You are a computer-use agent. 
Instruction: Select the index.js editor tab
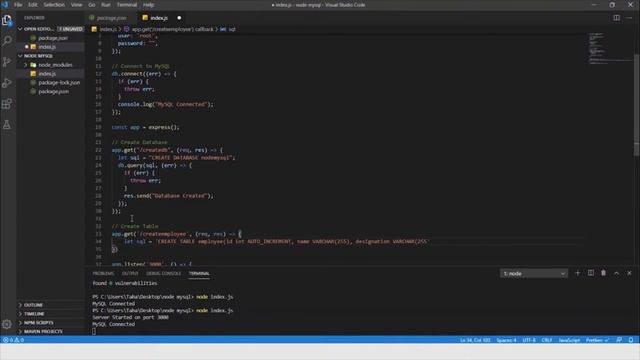tap(159, 18)
